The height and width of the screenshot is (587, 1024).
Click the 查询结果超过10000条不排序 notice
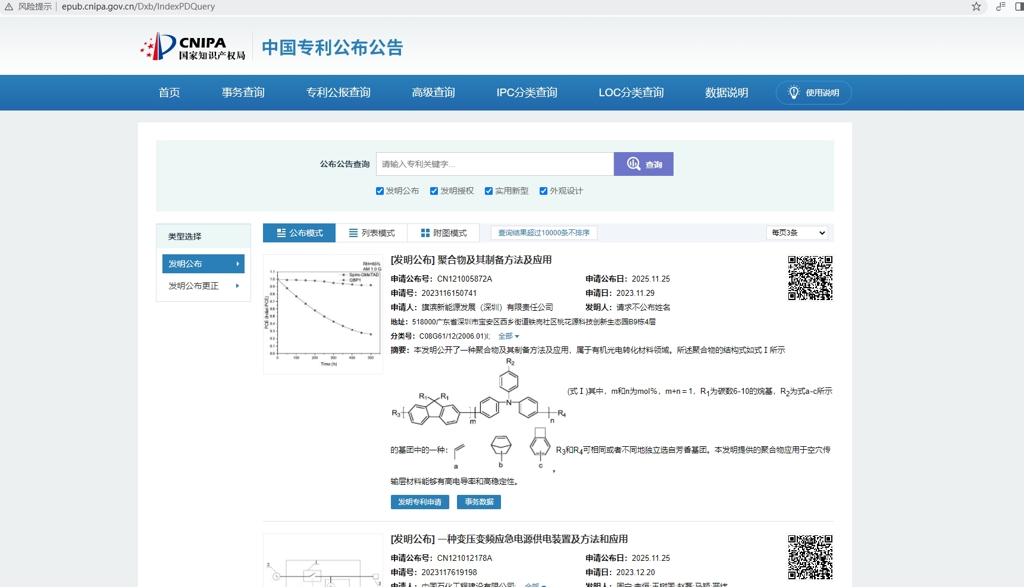click(x=544, y=233)
